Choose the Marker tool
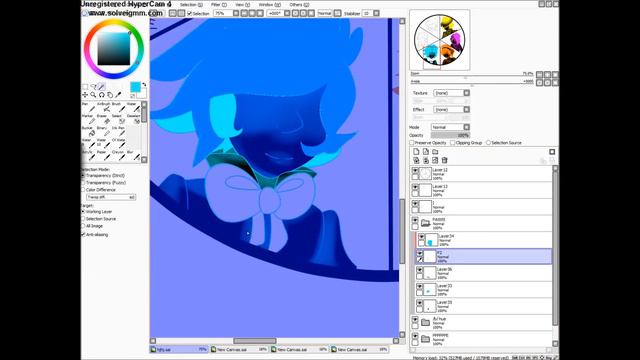 [88, 119]
